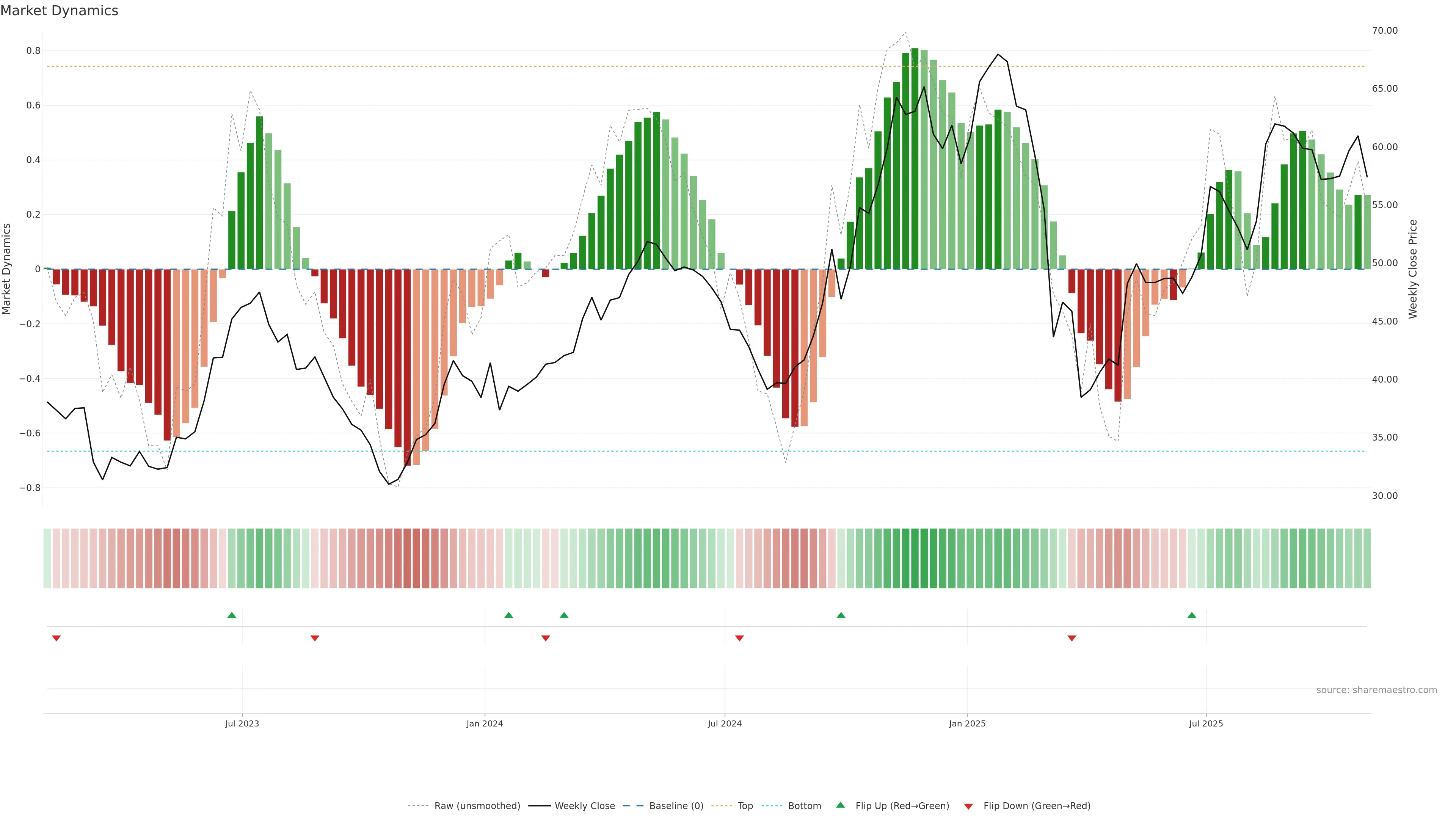Click the green flip-up triangle before Jul 2023
Screen dimensions: 1456x819
click(x=232, y=615)
